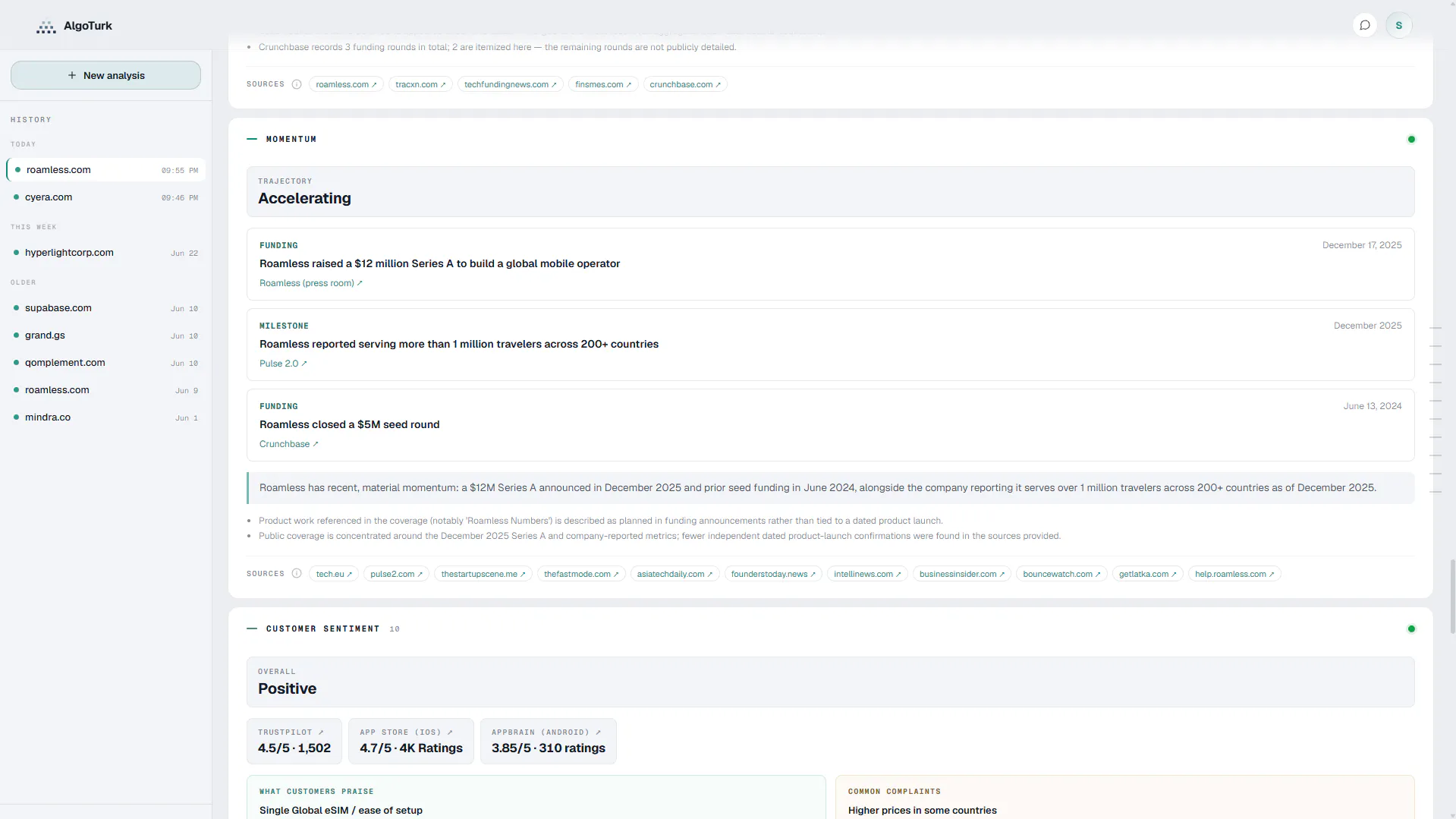
Task: Open the user avatar S menu
Action: point(1398,25)
